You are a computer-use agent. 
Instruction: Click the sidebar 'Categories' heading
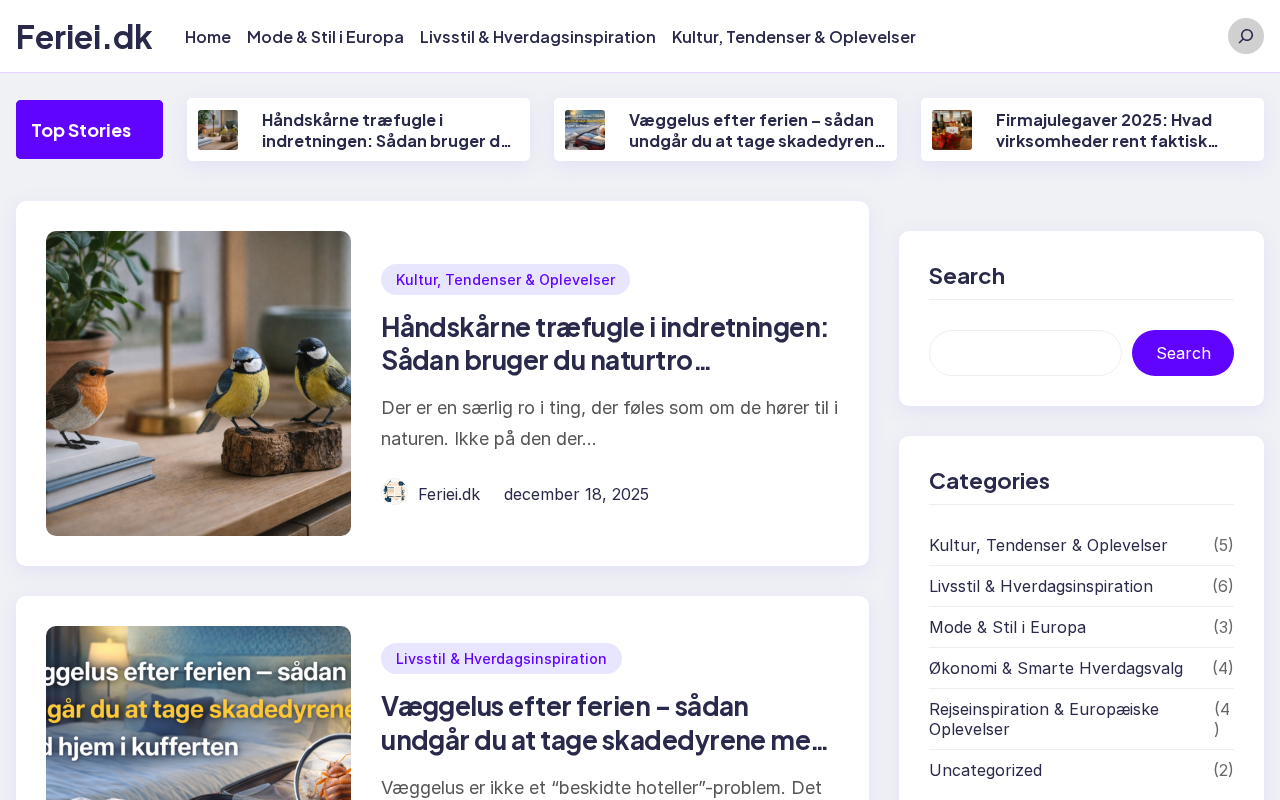pyautogui.click(x=989, y=481)
